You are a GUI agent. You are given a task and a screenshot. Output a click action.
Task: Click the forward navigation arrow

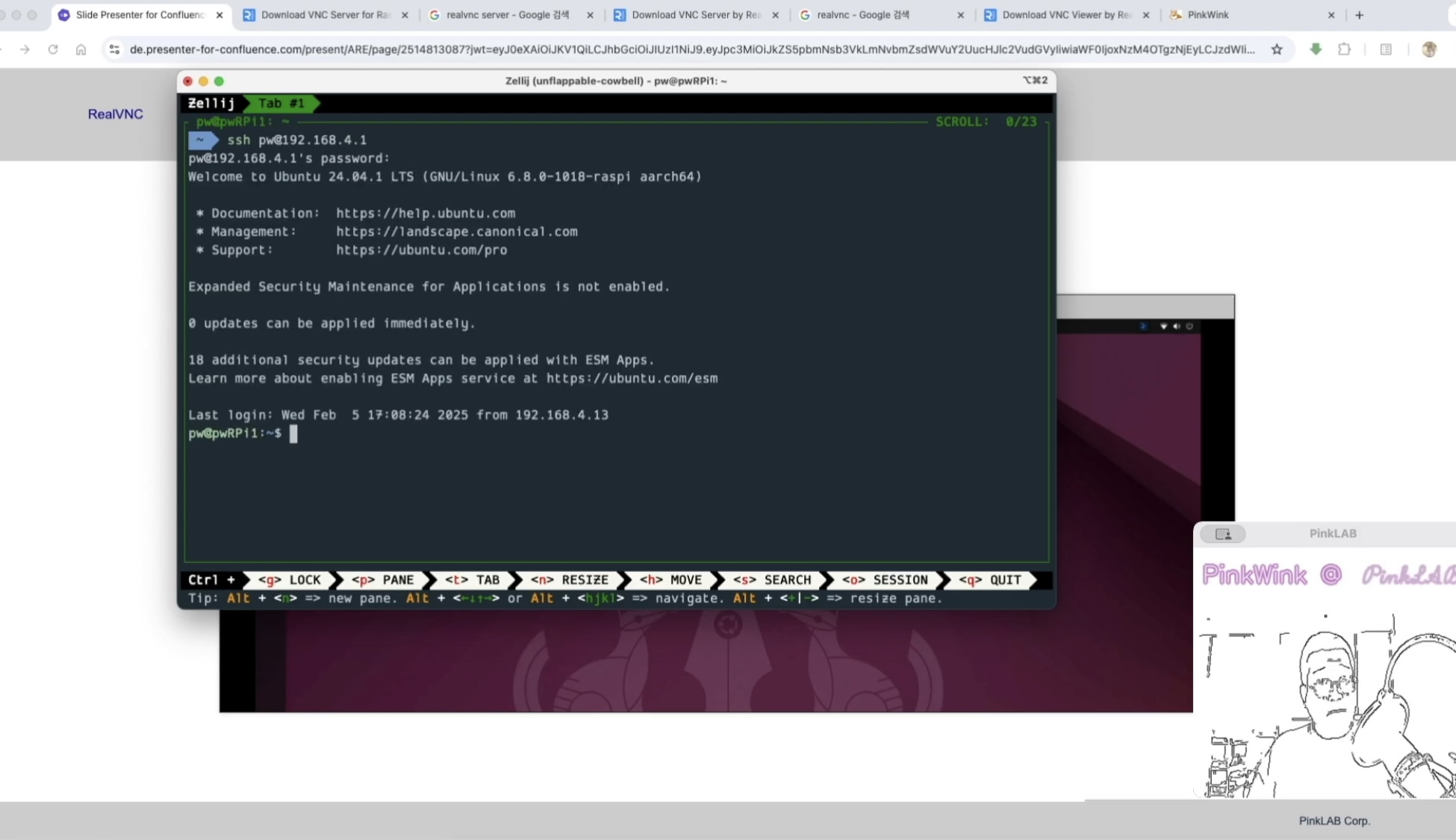coord(25,49)
